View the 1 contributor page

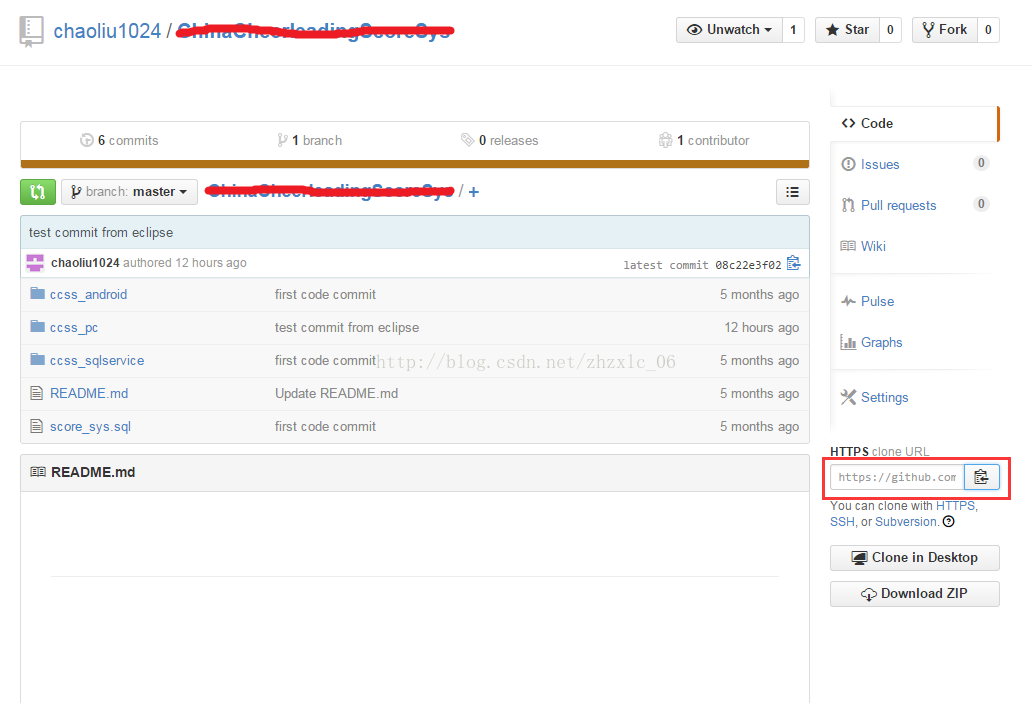tap(704, 140)
